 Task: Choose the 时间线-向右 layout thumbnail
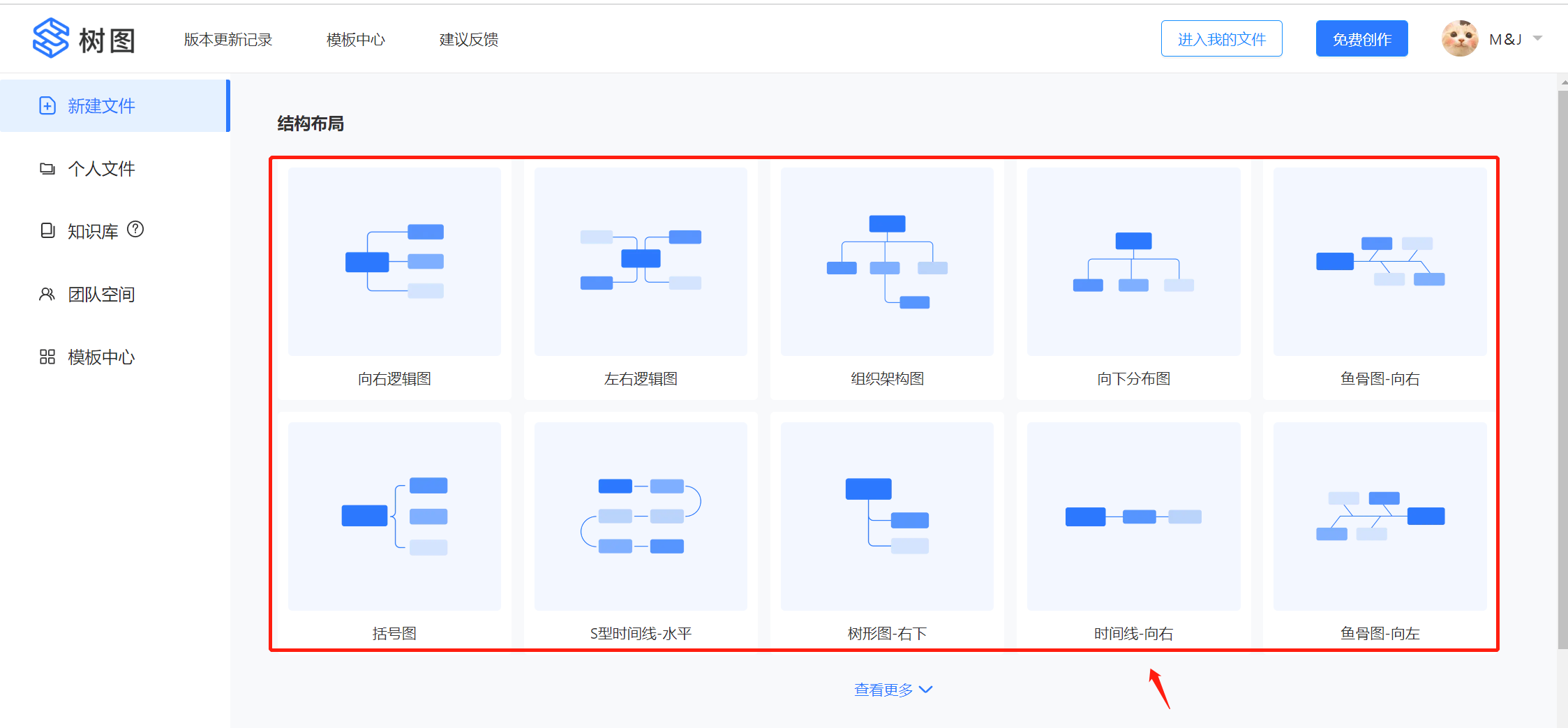1133,517
